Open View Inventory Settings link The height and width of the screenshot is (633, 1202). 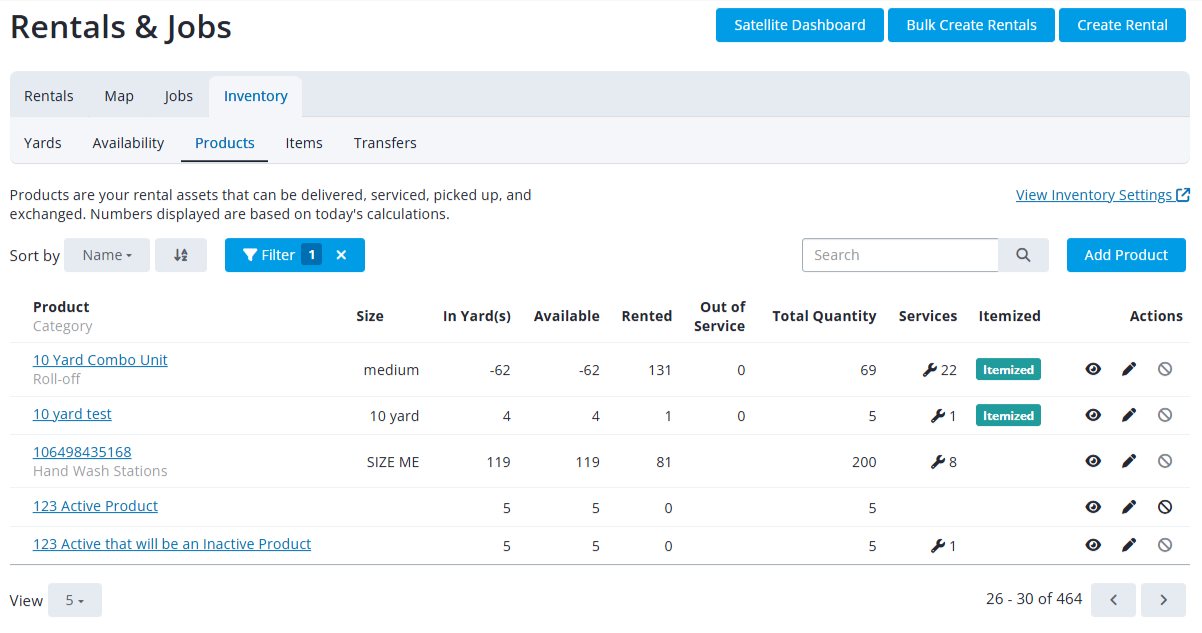tap(1102, 195)
